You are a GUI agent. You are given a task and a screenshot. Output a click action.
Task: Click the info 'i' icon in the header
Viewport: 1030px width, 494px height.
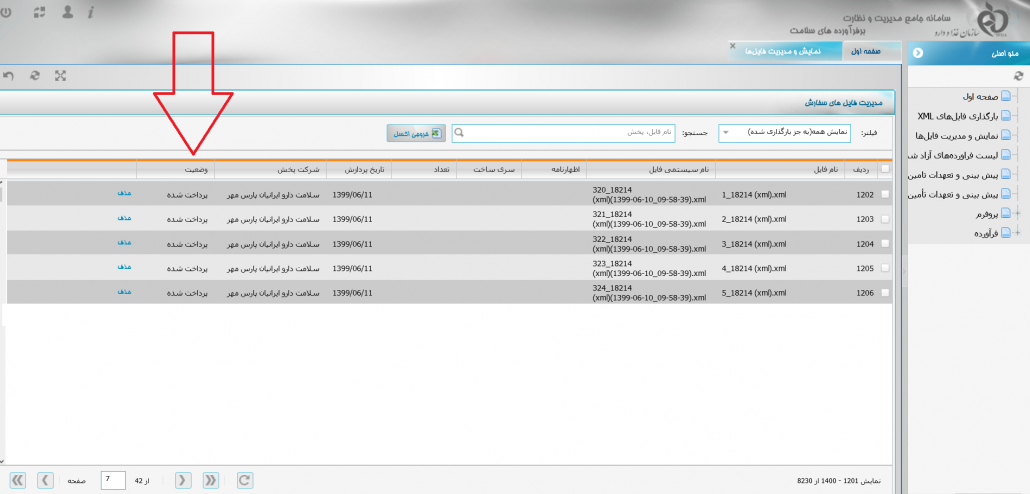click(x=92, y=13)
